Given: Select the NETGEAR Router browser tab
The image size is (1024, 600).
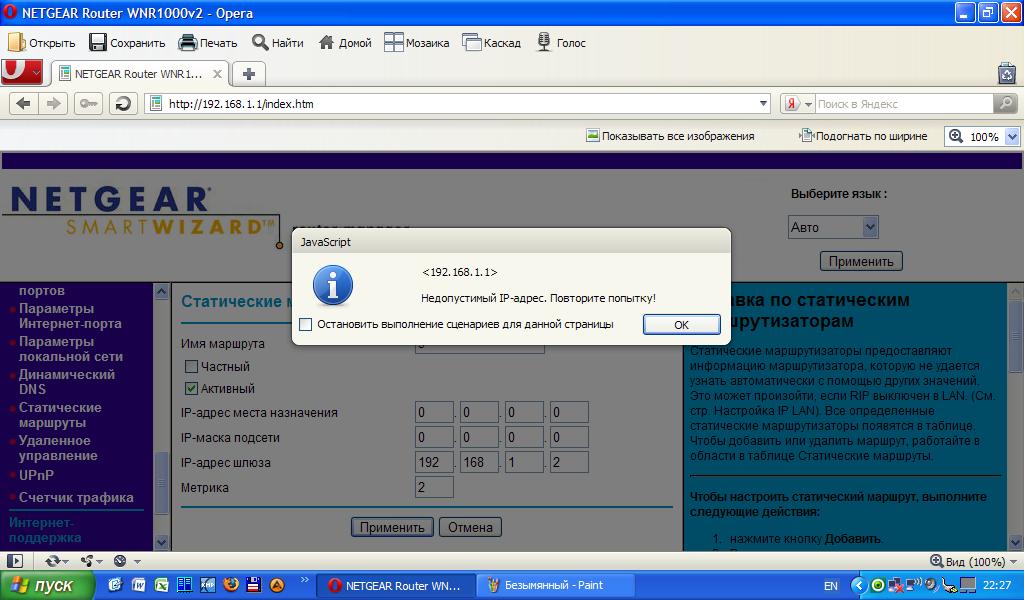Looking at the screenshot, I should coord(130,74).
